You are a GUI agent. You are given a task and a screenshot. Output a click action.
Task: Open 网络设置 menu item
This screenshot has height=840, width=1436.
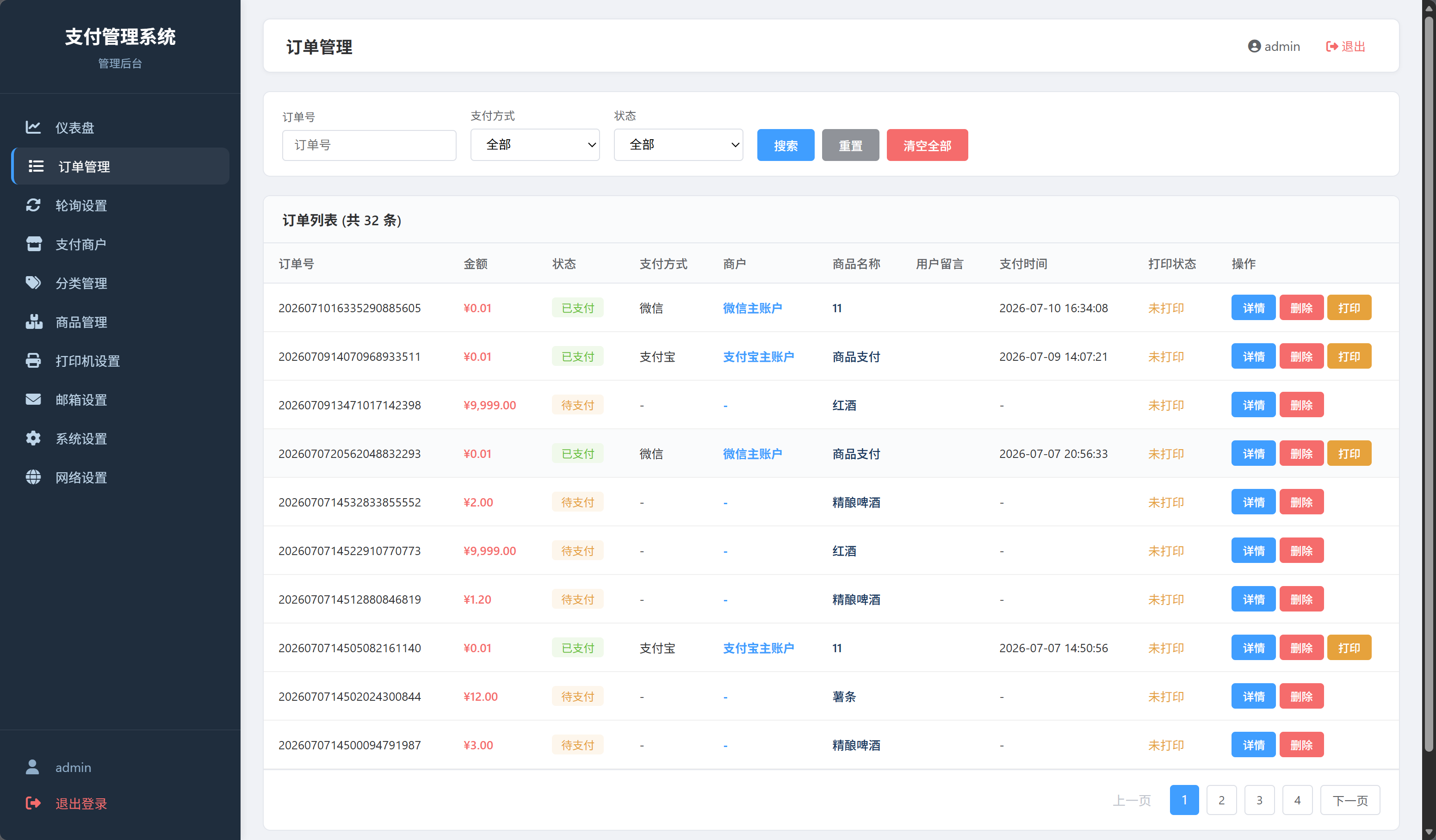click(120, 476)
